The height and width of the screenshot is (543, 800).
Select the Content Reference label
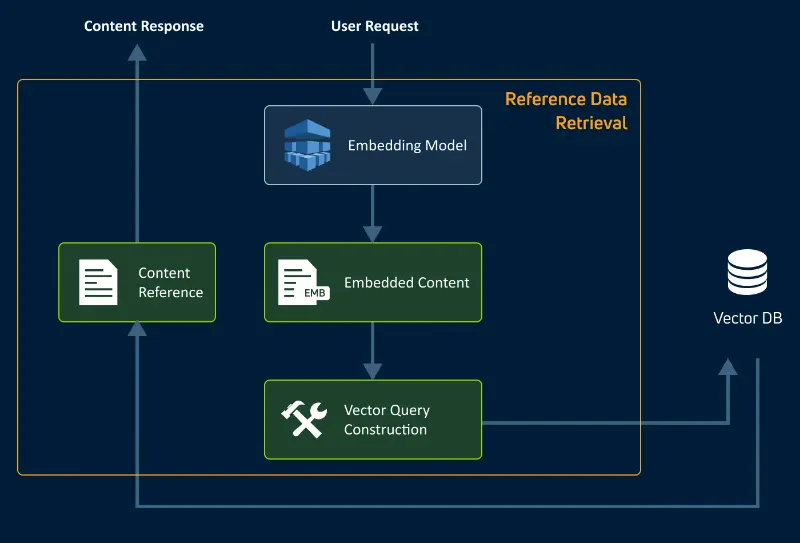coord(170,282)
